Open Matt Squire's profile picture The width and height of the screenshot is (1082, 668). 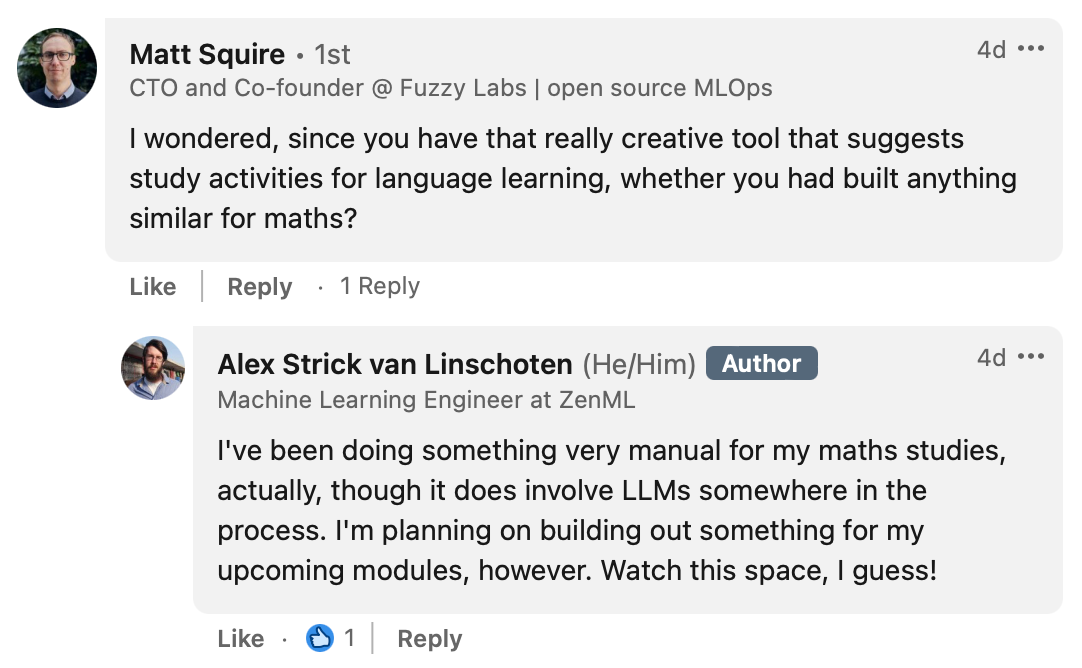coord(57,68)
